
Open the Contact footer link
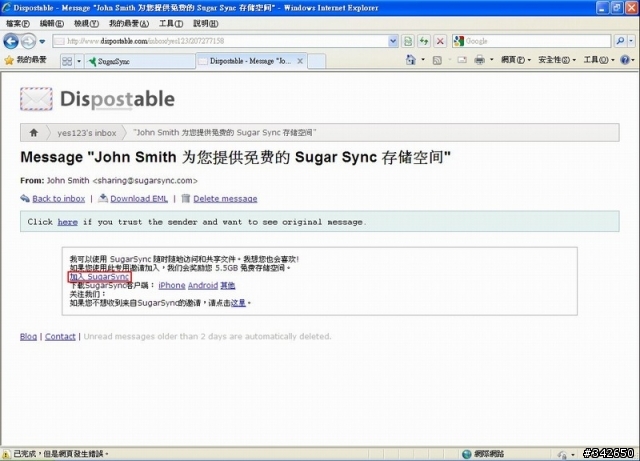coord(60,336)
